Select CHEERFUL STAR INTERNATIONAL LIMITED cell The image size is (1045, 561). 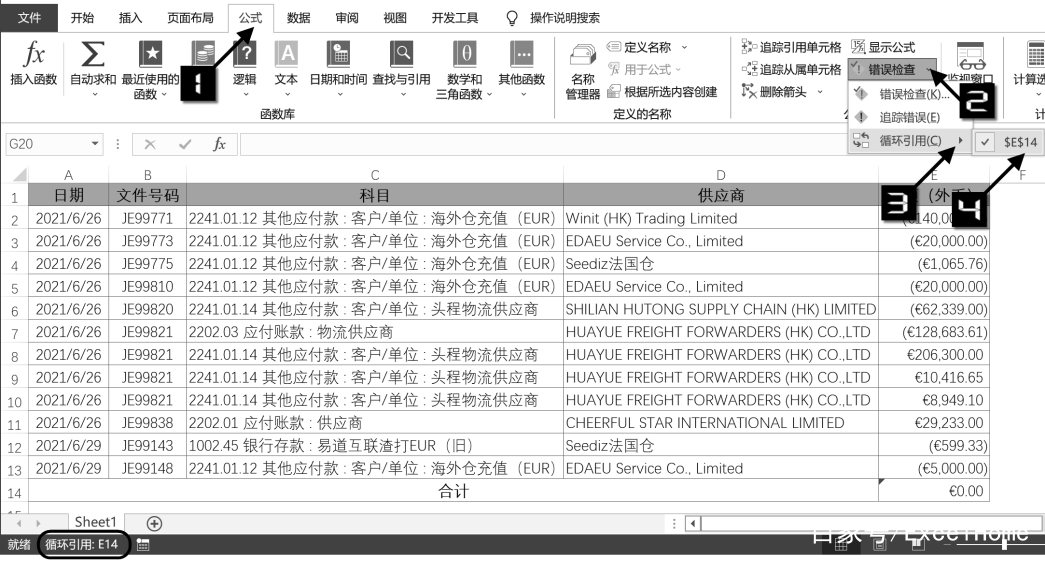click(x=720, y=423)
